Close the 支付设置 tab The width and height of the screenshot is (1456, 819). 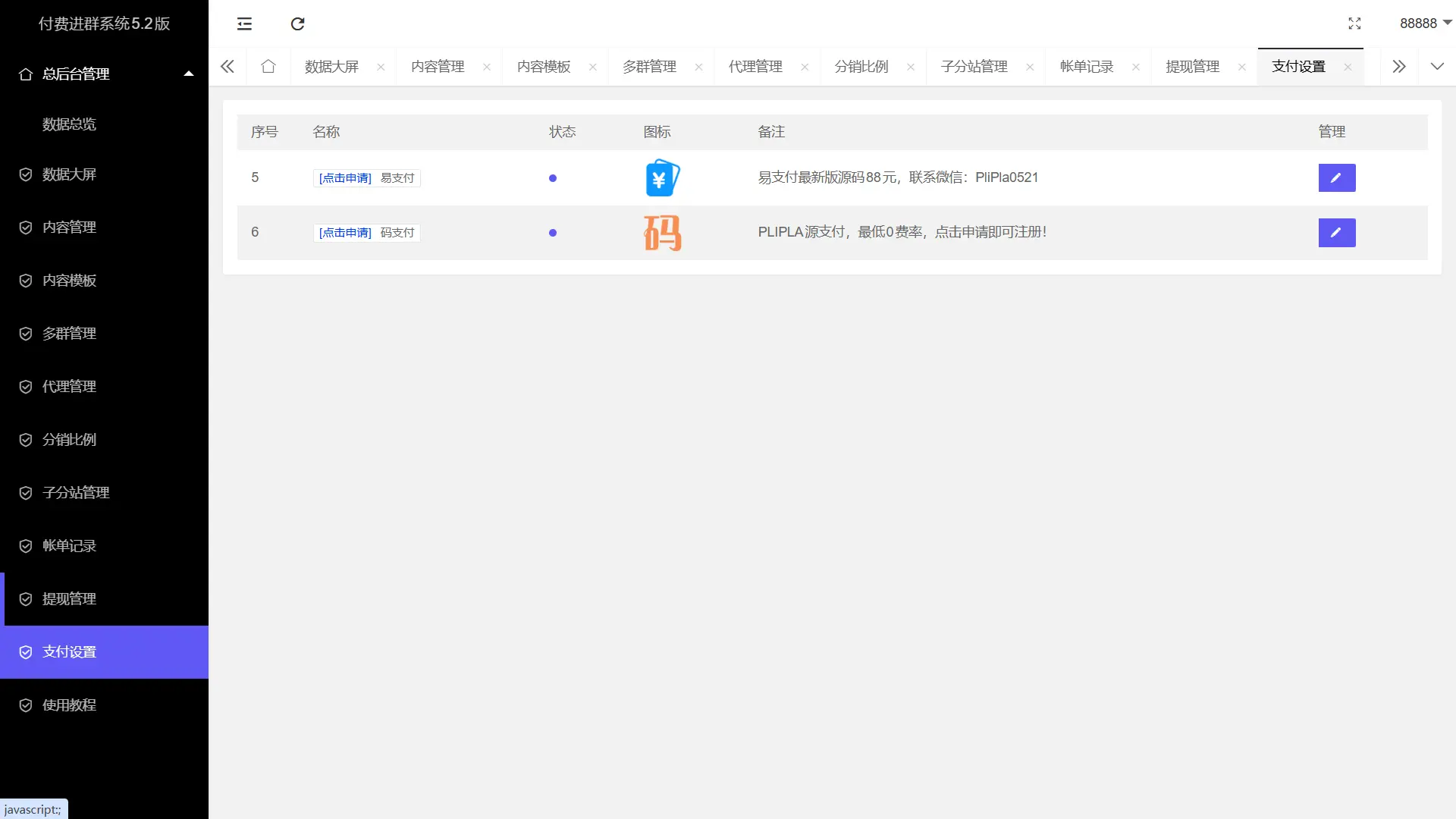(x=1348, y=67)
